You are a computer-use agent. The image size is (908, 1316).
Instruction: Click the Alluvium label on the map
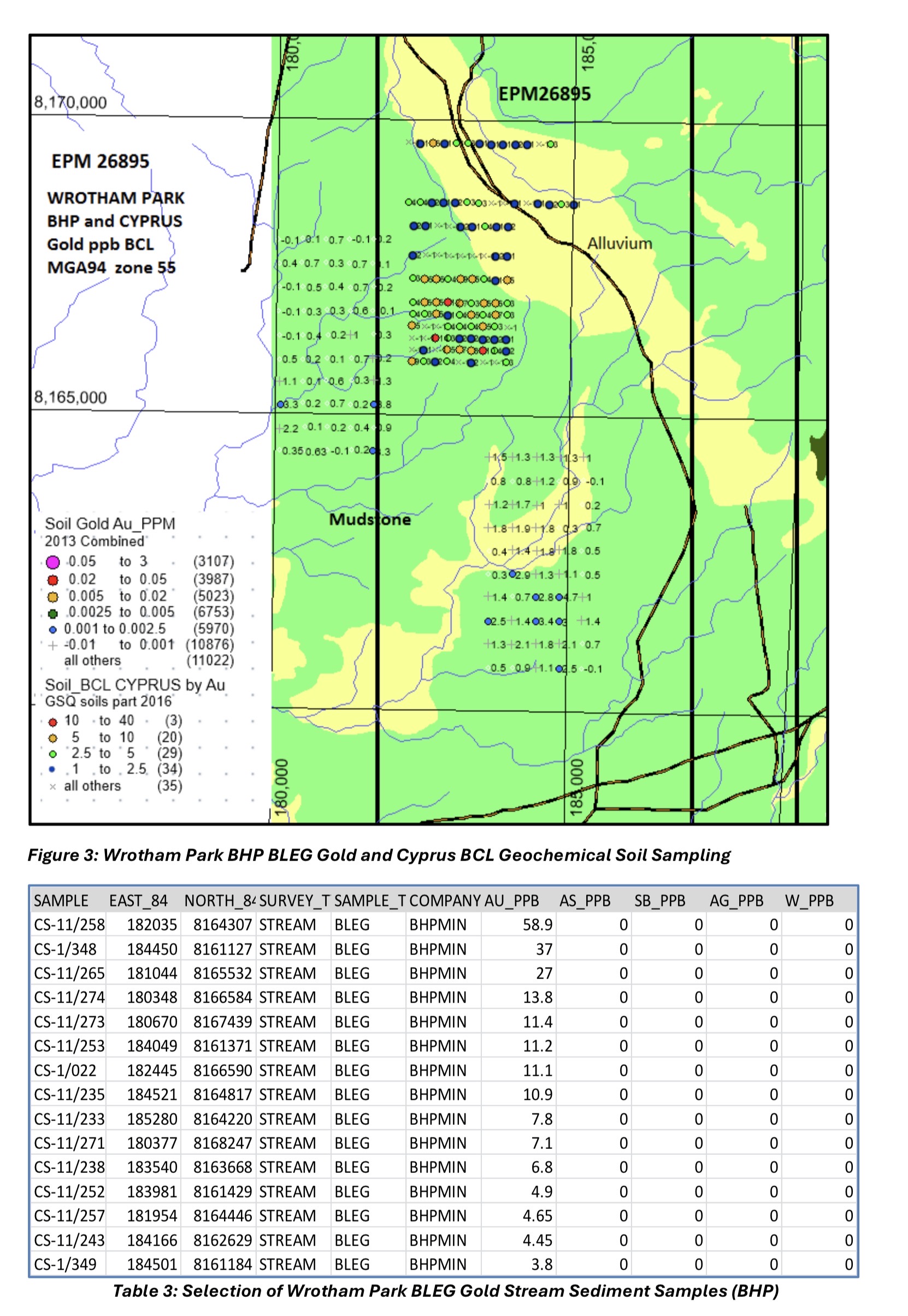620,244
